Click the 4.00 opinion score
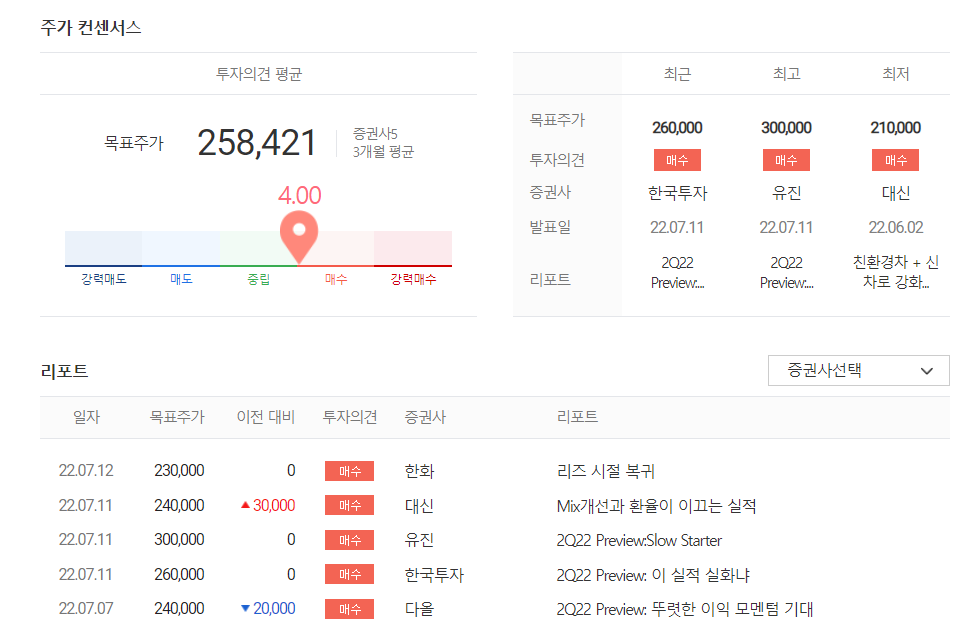The image size is (970, 631). click(299, 195)
